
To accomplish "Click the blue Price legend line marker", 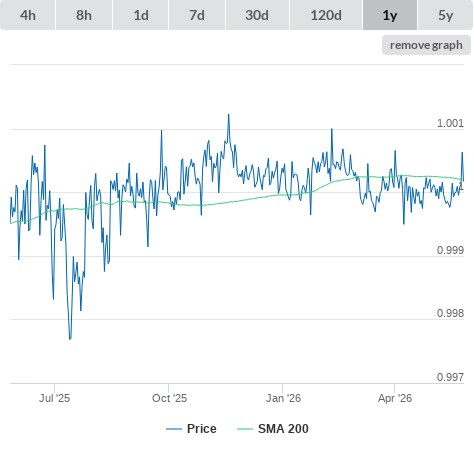I will point(174,429).
